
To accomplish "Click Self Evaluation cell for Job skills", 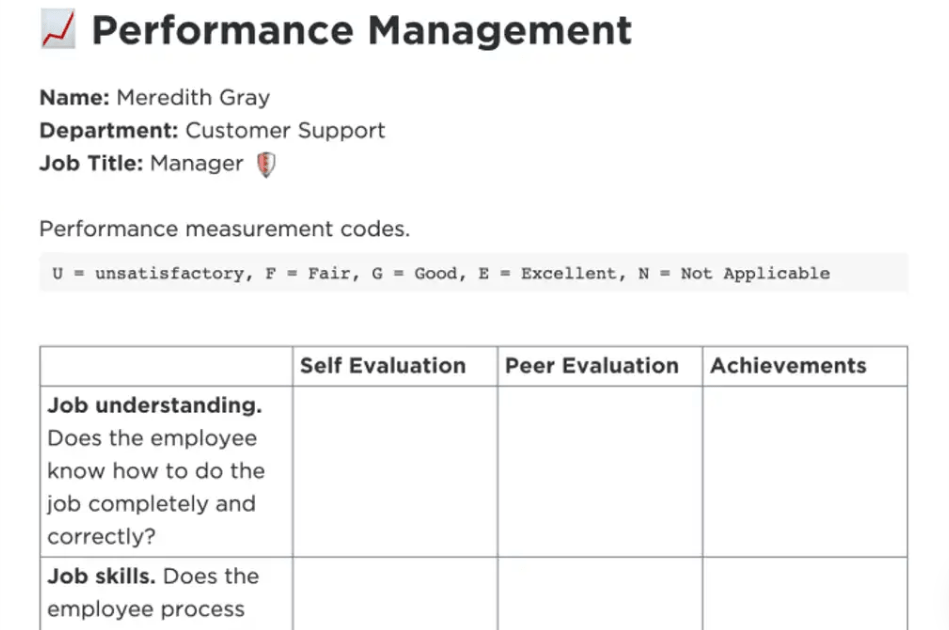I will (395, 594).
